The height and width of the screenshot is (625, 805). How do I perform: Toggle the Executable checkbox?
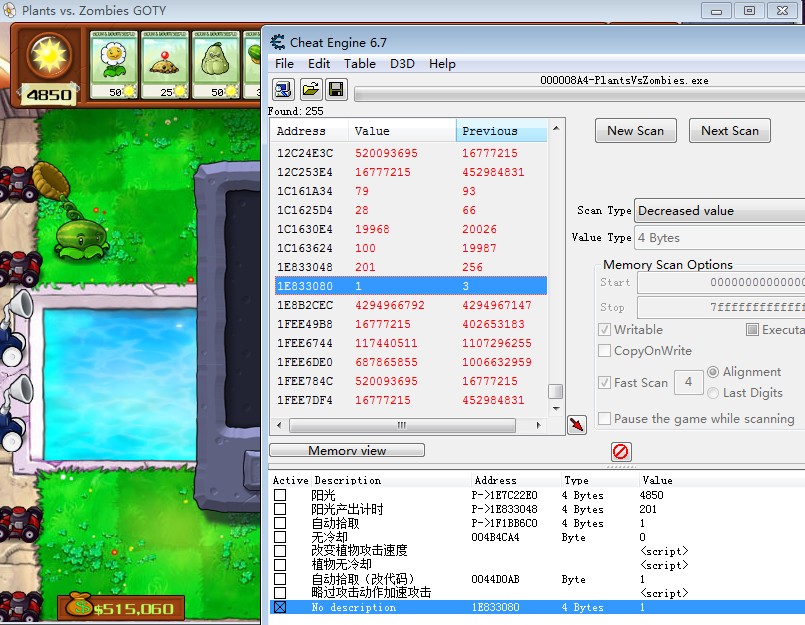[x=752, y=330]
